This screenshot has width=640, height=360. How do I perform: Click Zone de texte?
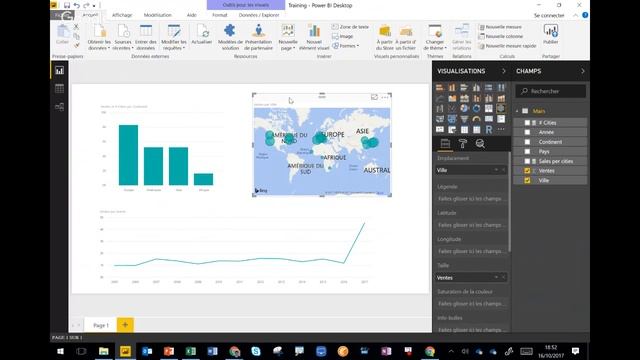point(350,27)
